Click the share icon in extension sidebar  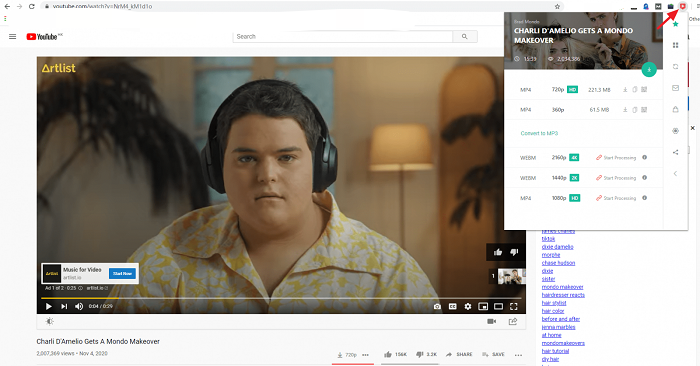[675, 152]
